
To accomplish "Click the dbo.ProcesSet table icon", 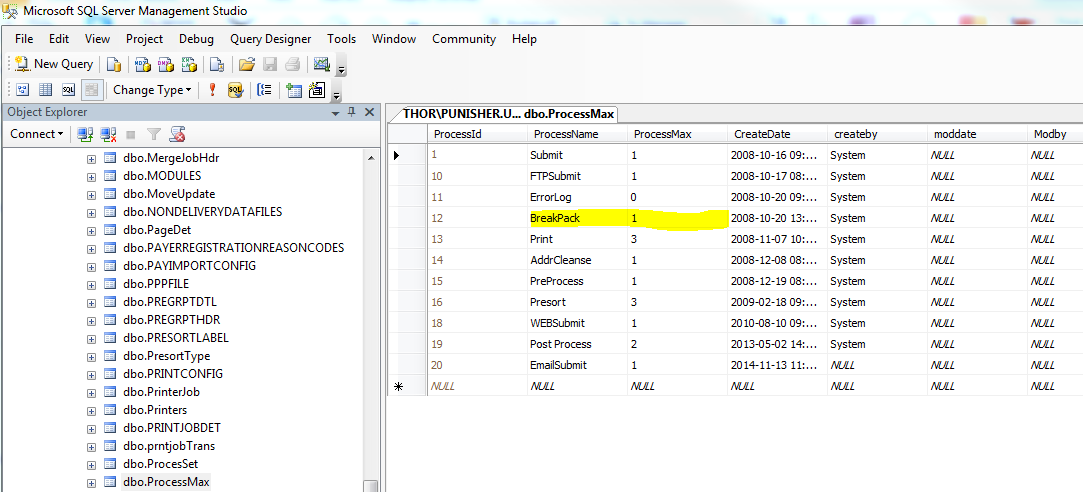I will [111, 464].
